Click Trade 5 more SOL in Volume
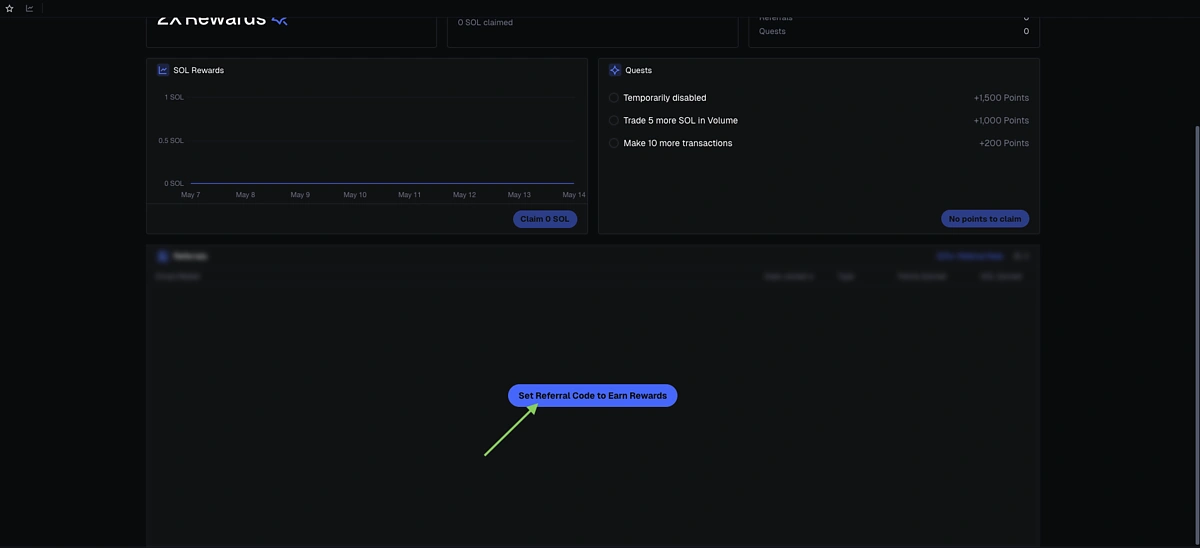Viewport: 1200px width, 548px height. [x=680, y=120]
